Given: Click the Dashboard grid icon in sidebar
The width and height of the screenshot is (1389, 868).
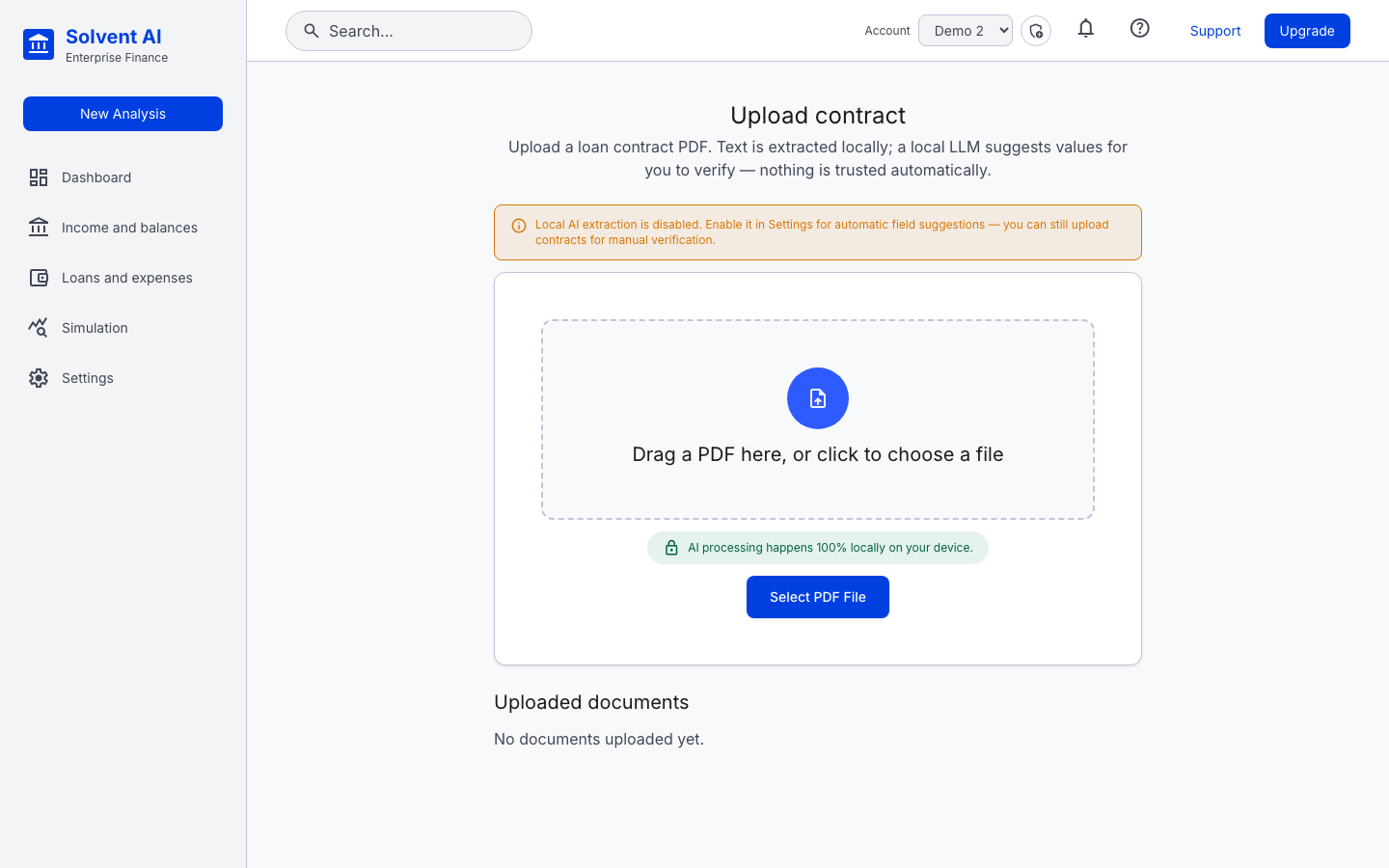Looking at the screenshot, I should [39, 177].
